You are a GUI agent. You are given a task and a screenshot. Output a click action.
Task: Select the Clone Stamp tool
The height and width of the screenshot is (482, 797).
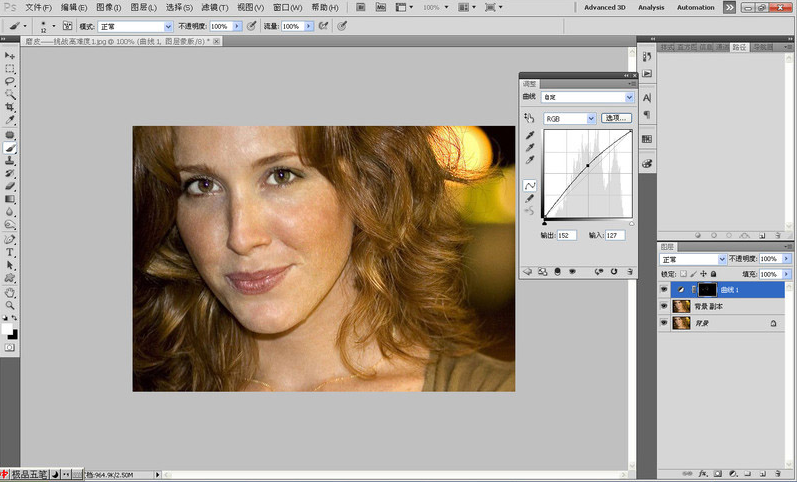10,159
